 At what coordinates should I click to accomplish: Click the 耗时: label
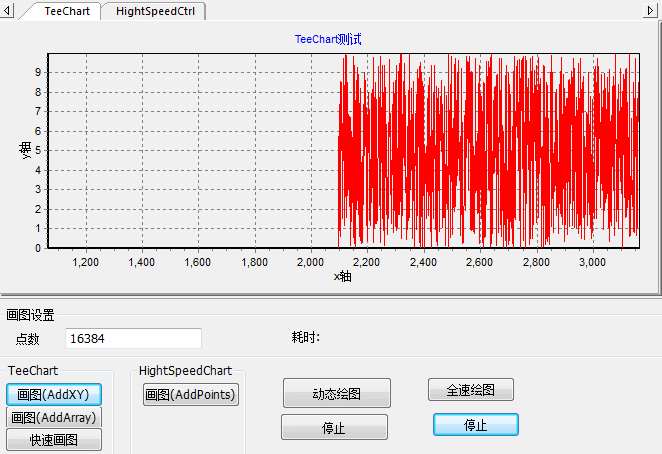pyautogui.click(x=306, y=337)
